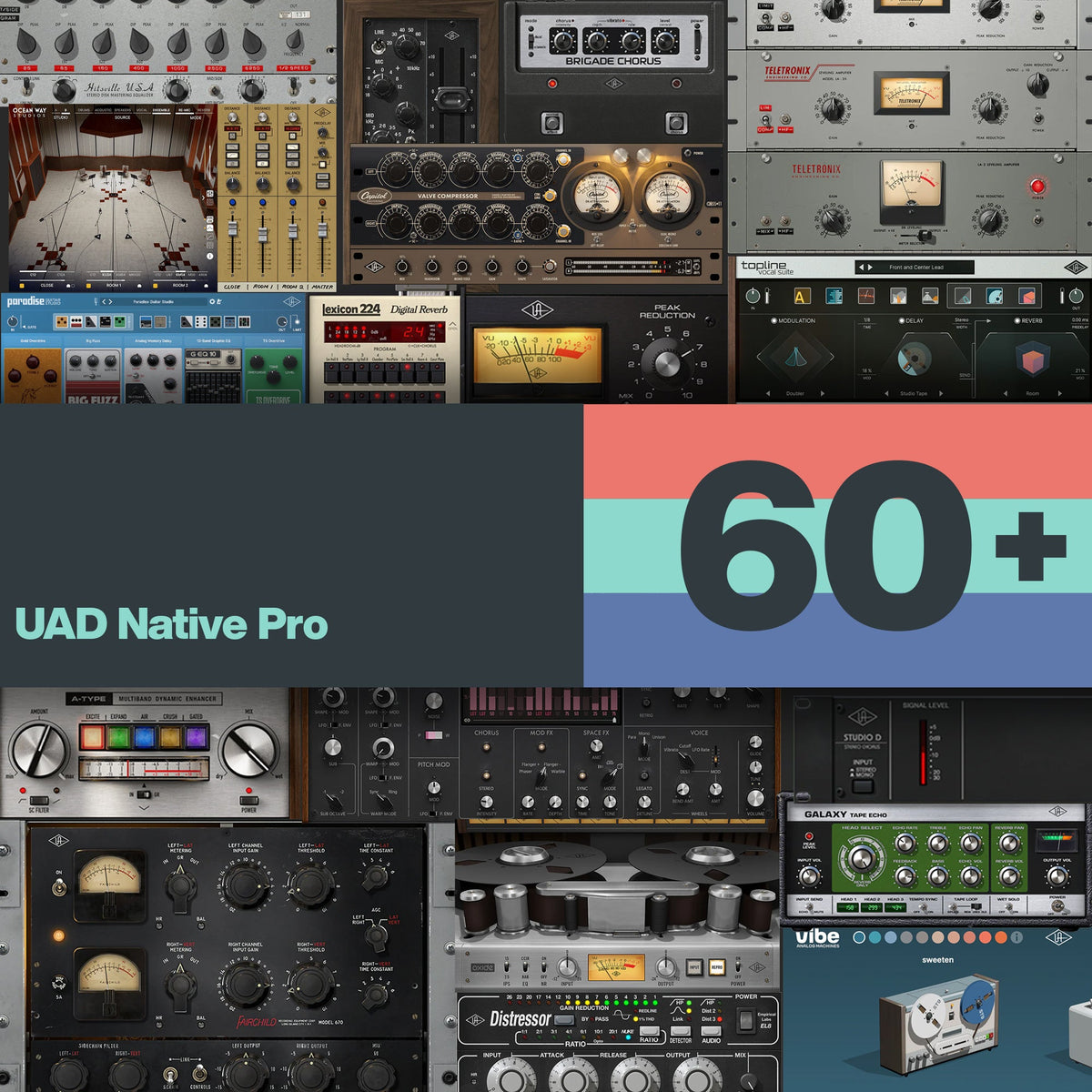Select the gray graph EQ module icon in Topline
The height and width of the screenshot is (1092, 1092).
coord(898,295)
